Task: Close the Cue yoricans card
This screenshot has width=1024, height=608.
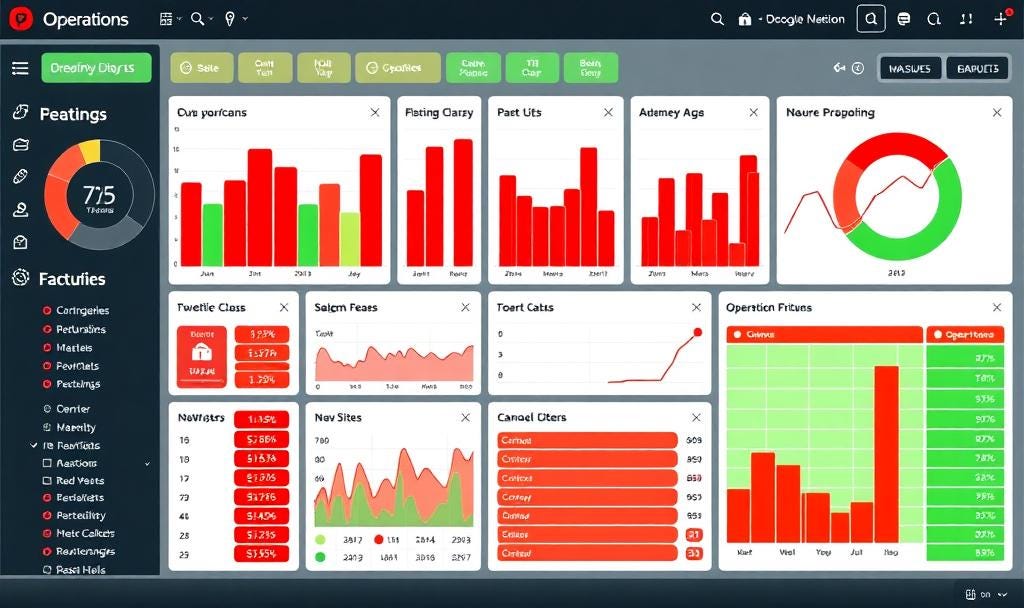Action: (x=375, y=112)
